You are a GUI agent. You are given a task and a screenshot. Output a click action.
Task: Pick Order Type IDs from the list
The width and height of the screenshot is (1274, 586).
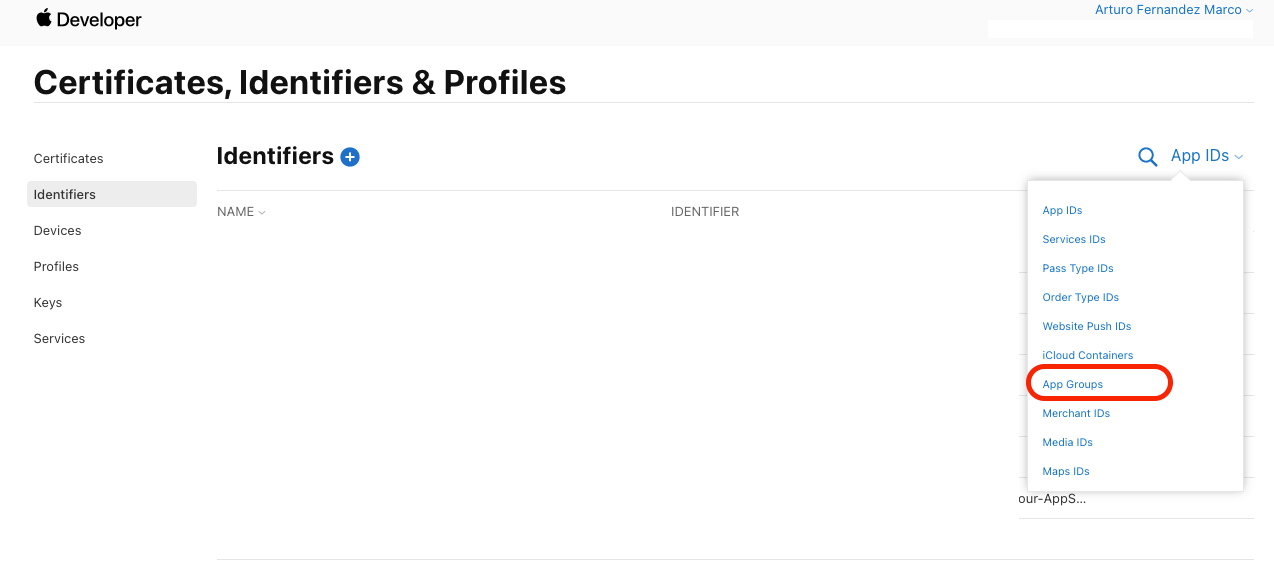(x=1080, y=297)
